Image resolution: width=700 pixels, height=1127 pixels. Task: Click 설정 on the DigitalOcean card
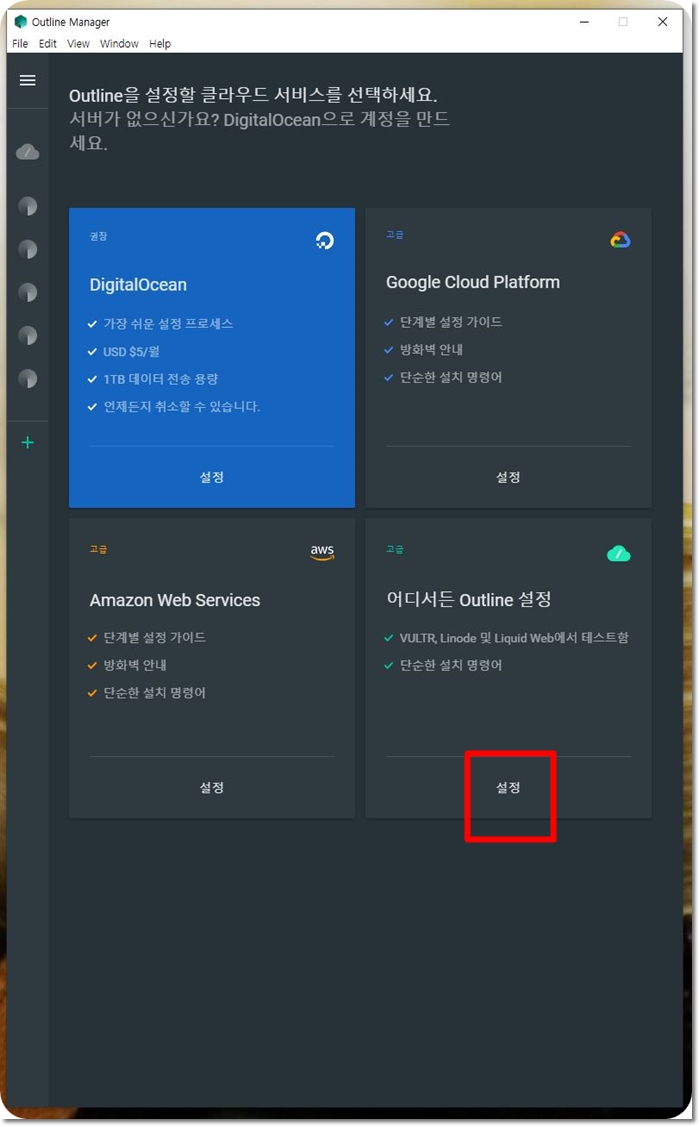pyautogui.click(x=212, y=477)
